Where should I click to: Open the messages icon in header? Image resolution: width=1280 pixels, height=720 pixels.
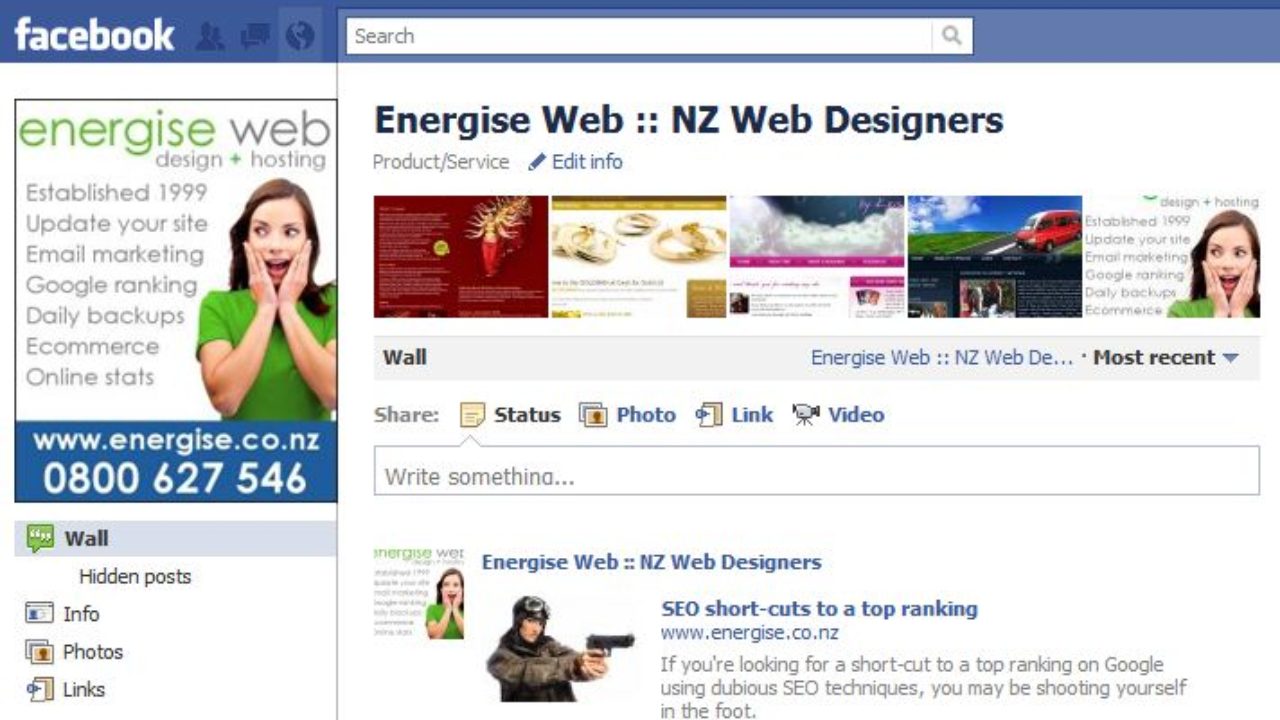(255, 37)
